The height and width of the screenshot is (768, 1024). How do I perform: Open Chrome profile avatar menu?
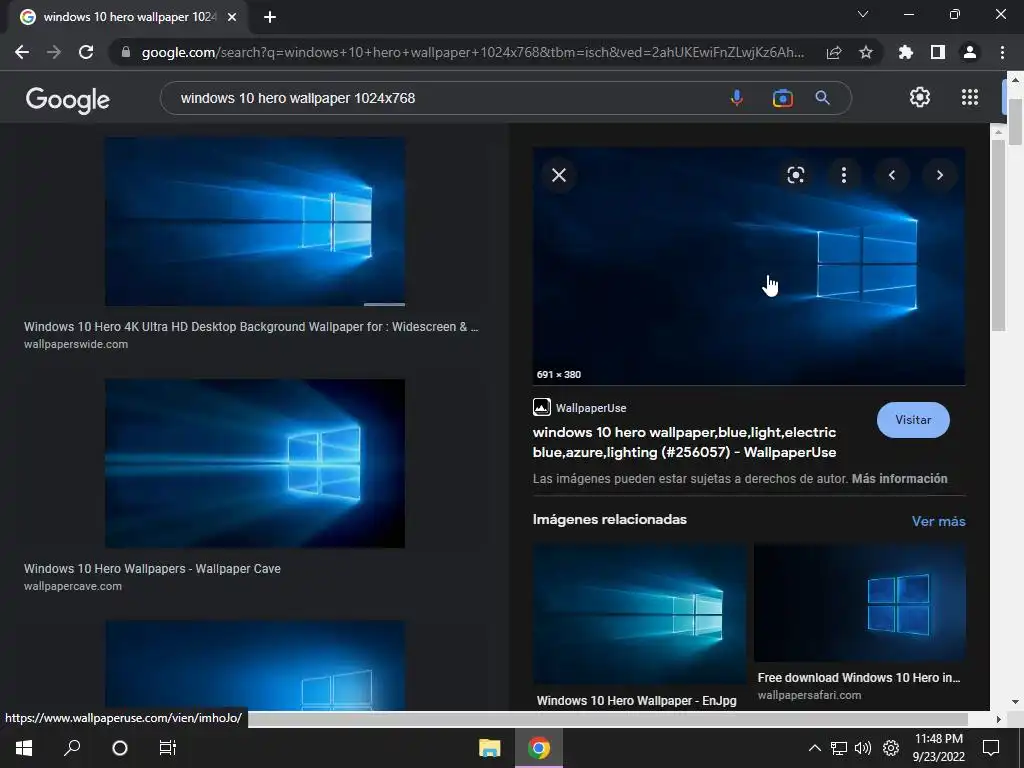coord(970,52)
